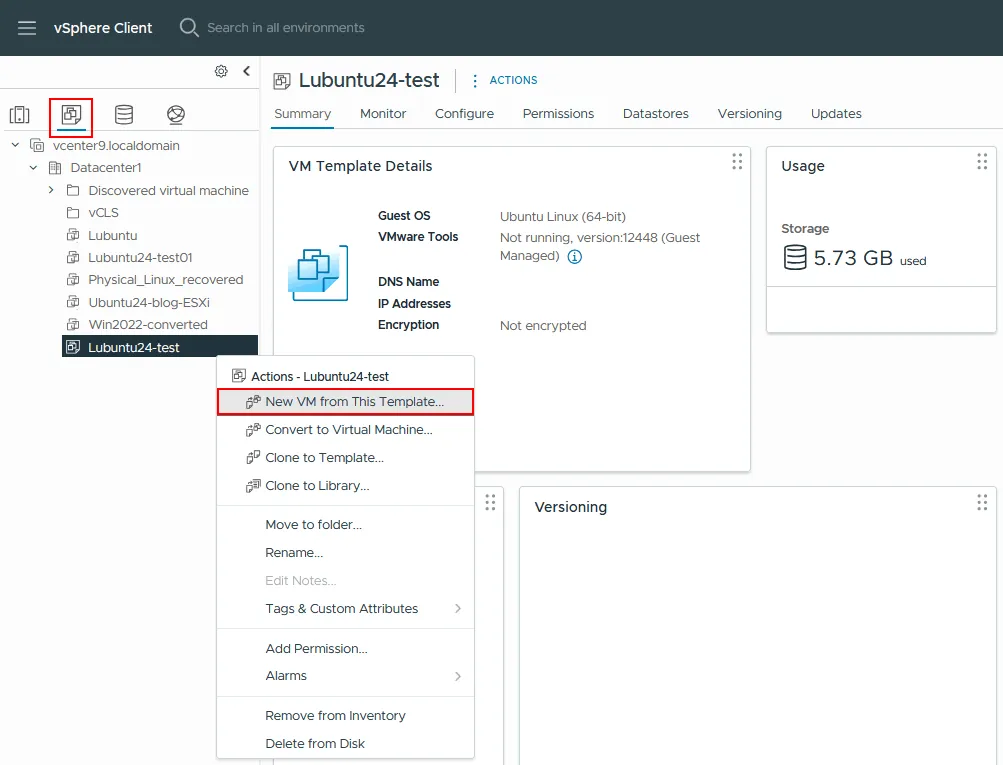Image resolution: width=1003 pixels, height=765 pixels.
Task: Expand the Discovered virtual machine folder
Action: pos(51,190)
